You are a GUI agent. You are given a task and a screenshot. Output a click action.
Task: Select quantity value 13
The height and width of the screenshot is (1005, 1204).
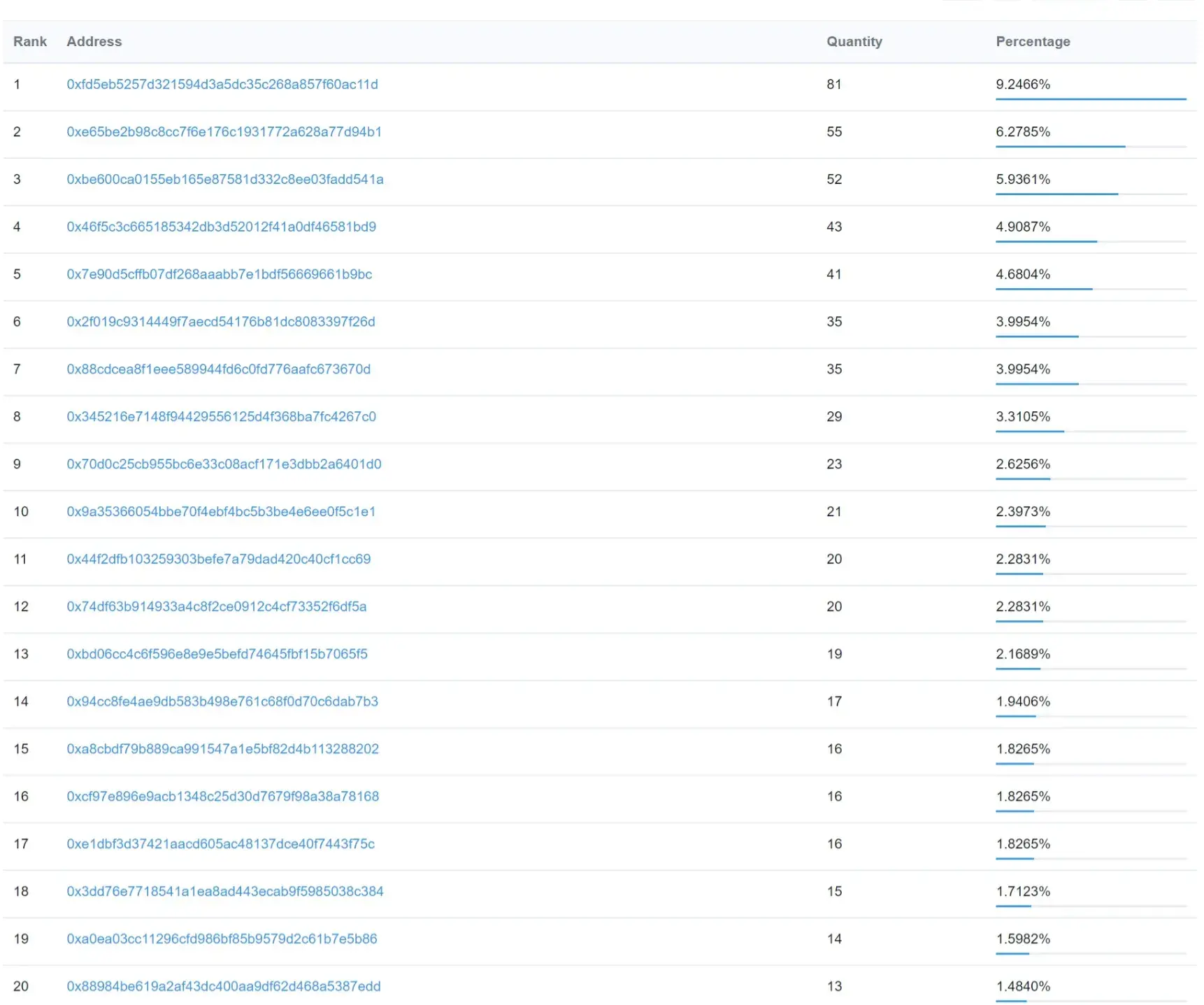(x=834, y=987)
